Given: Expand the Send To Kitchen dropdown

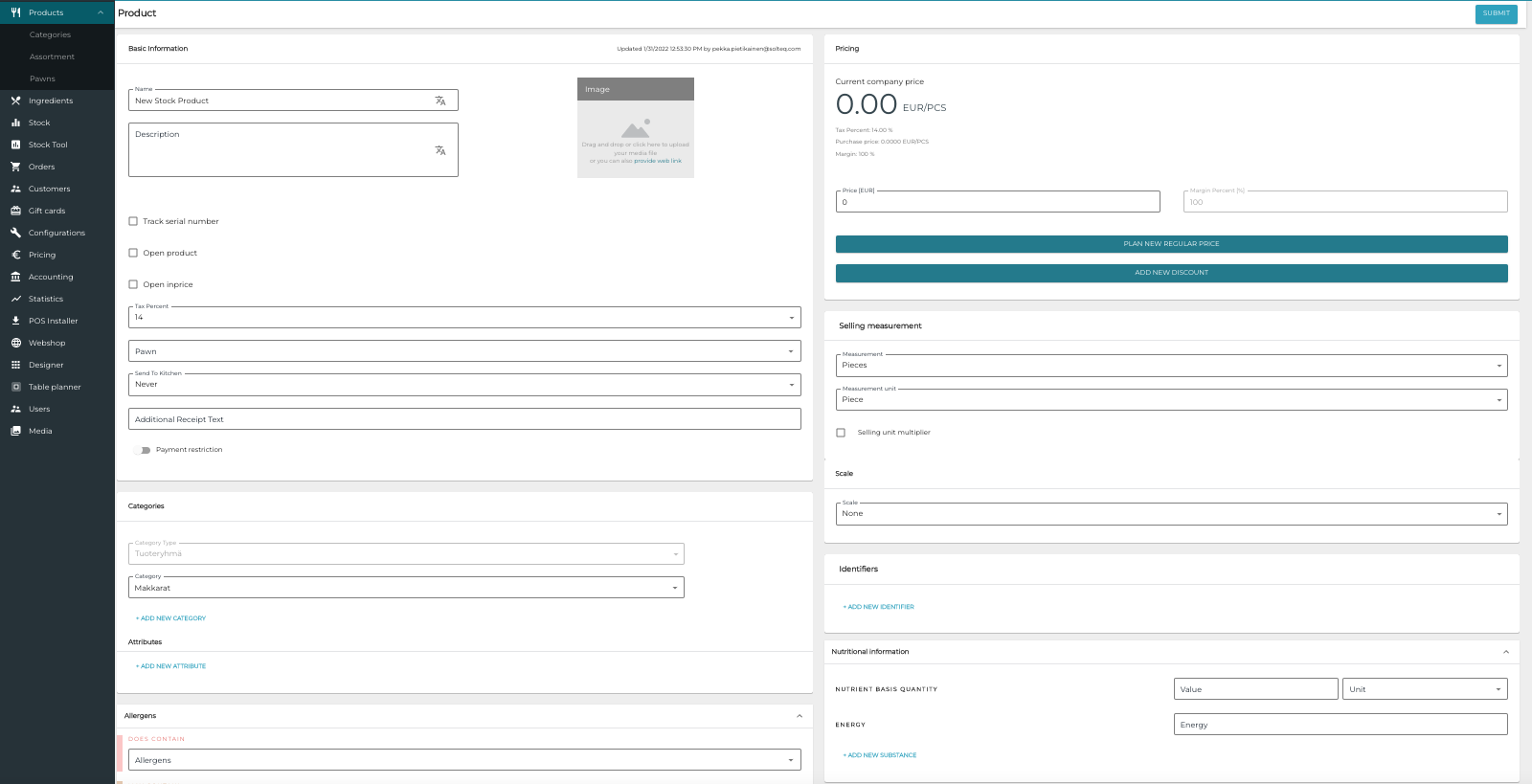Looking at the screenshot, I should (x=463, y=385).
